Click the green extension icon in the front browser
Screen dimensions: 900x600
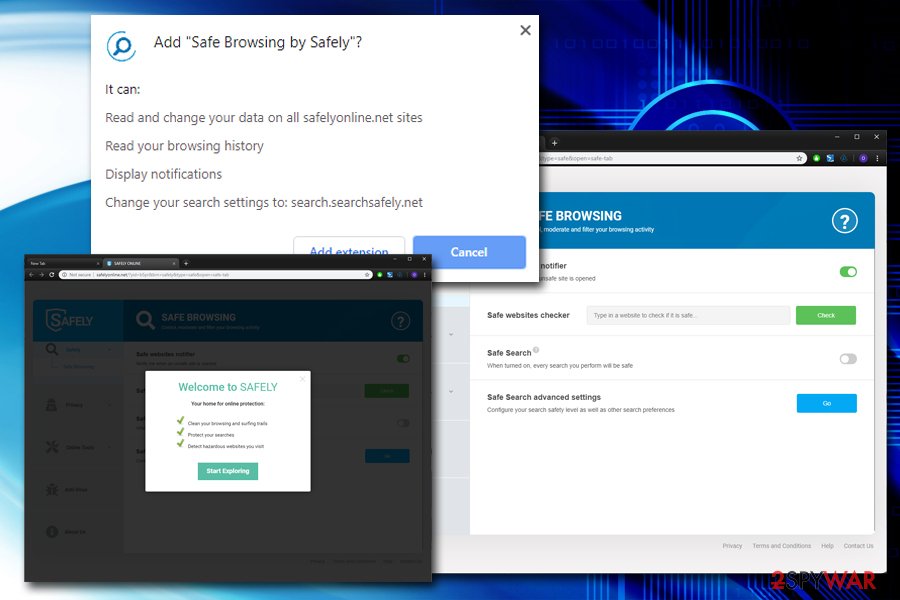(379, 275)
